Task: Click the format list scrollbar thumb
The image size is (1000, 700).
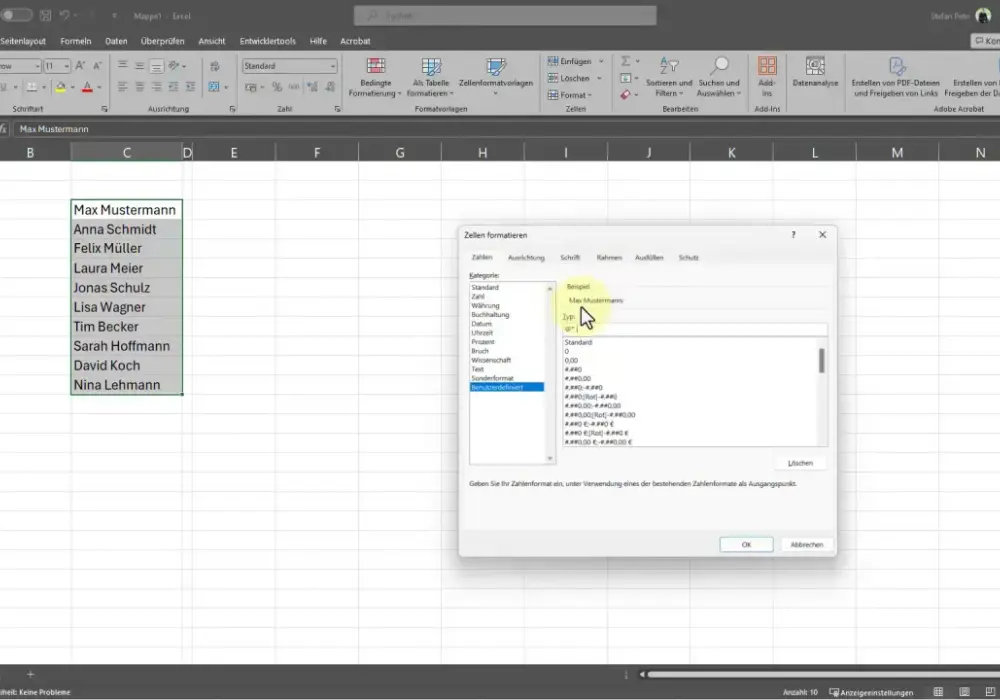Action: click(821, 360)
